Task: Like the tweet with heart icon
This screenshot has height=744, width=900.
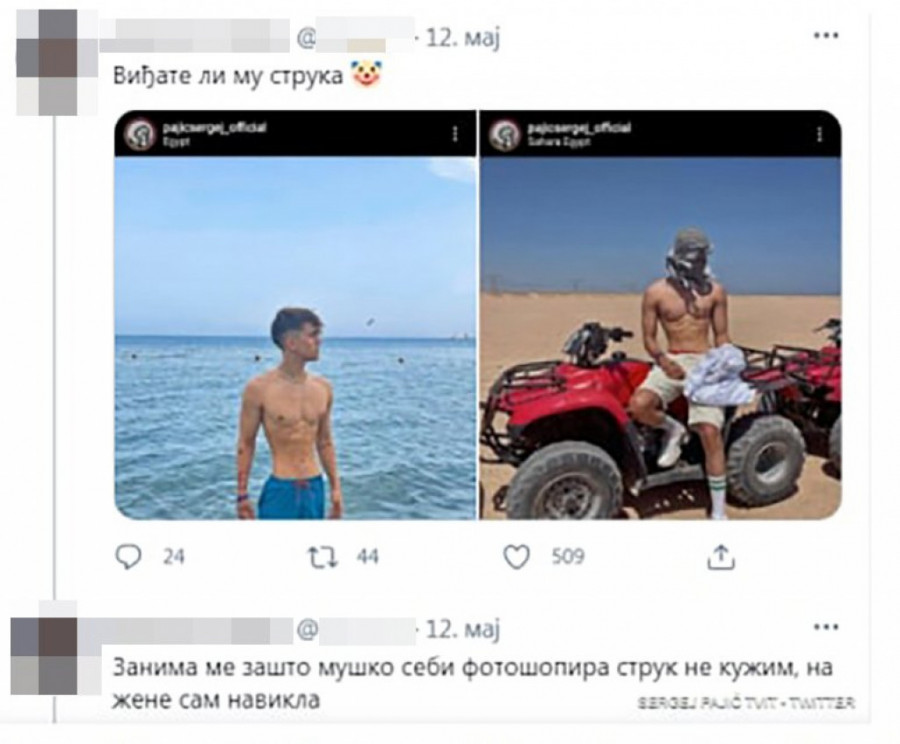Action: pos(516,557)
